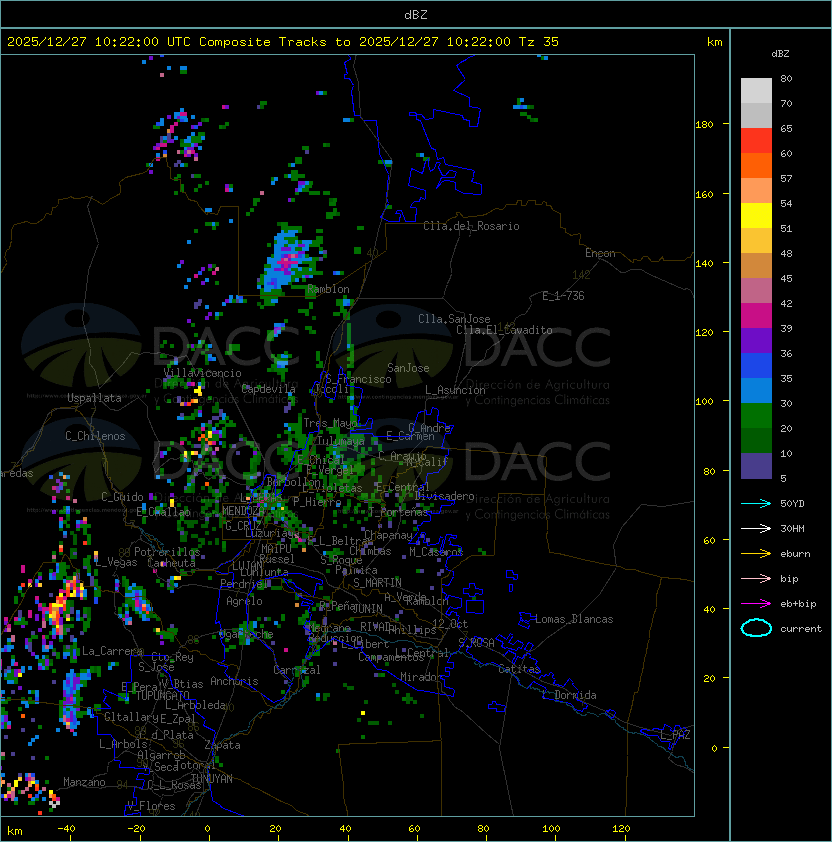Click the TUPUNGATO town label
This screenshot has height=842, width=832.
click(x=162, y=695)
